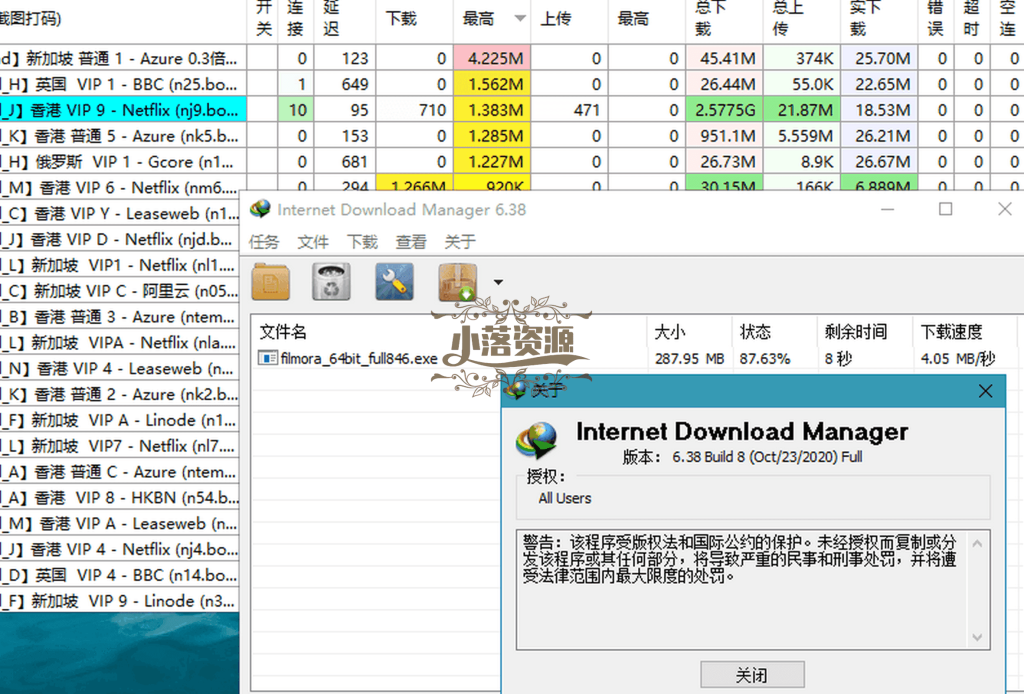Screen dimensions: 1024x694
Task: Select the 俄罗斯 VIP 1 - Gcore node
Action: click(x=123, y=161)
